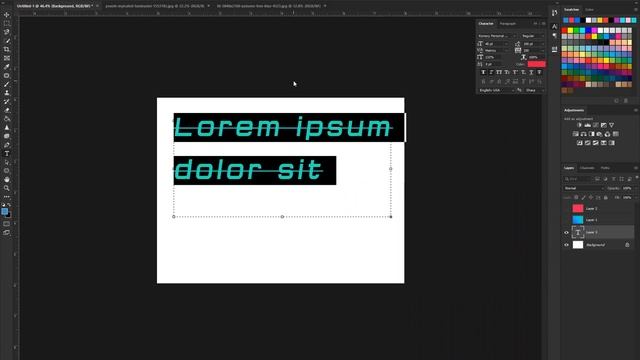Click the foreground color swatch

pyautogui.click(x=4, y=211)
